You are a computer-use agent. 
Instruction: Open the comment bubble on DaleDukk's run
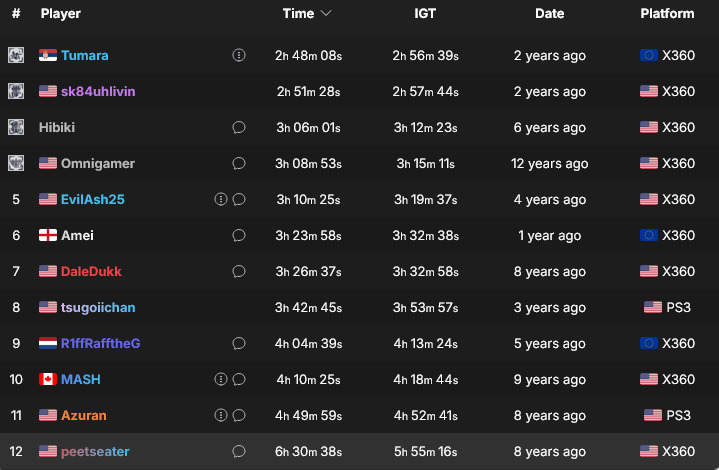238,271
